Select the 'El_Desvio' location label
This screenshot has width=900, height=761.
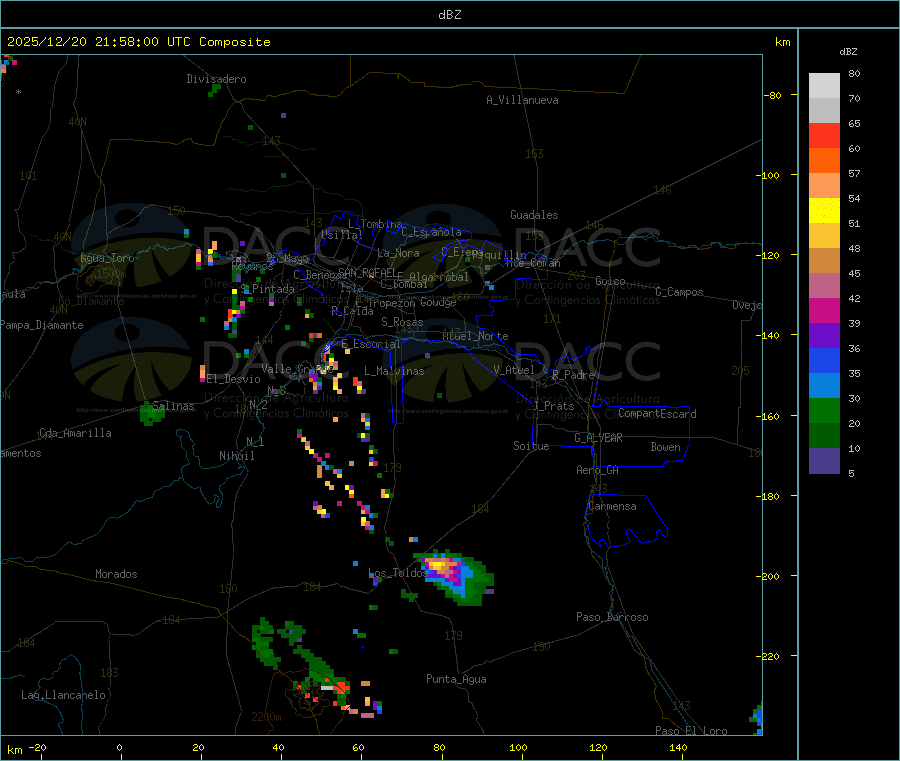click(x=234, y=379)
